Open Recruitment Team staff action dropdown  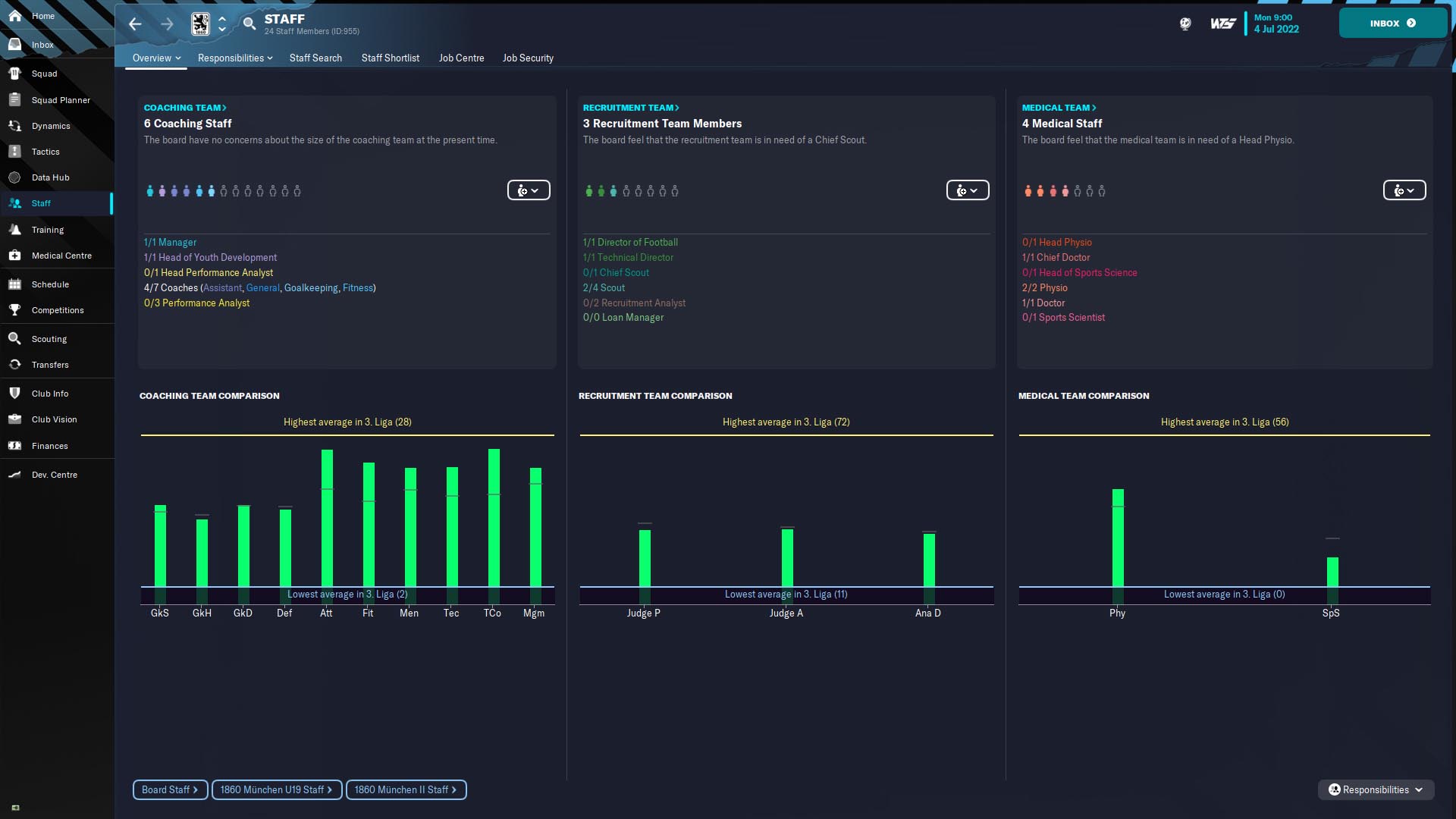tap(967, 190)
